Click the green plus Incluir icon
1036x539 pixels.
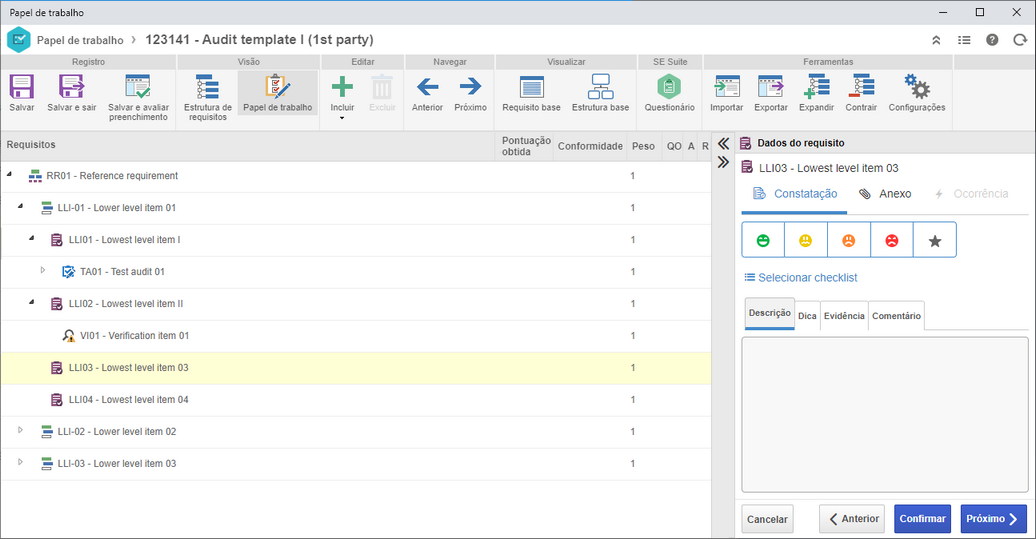click(x=342, y=87)
